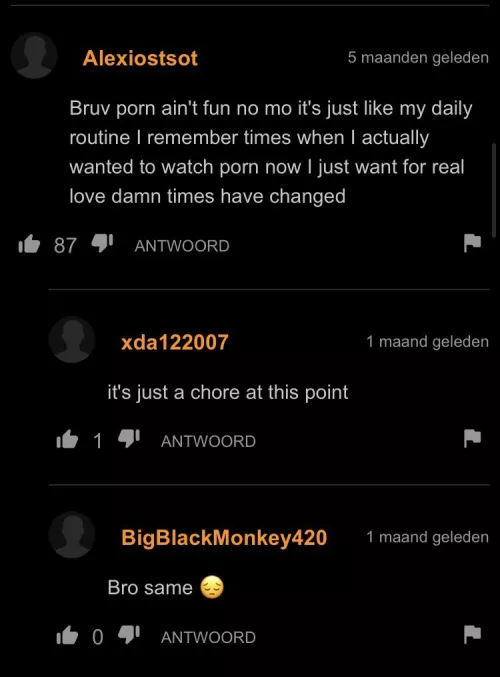The image size is (500, 677).
Task: Reply to xda122007 via ANTWOORD
Action: 208,441
